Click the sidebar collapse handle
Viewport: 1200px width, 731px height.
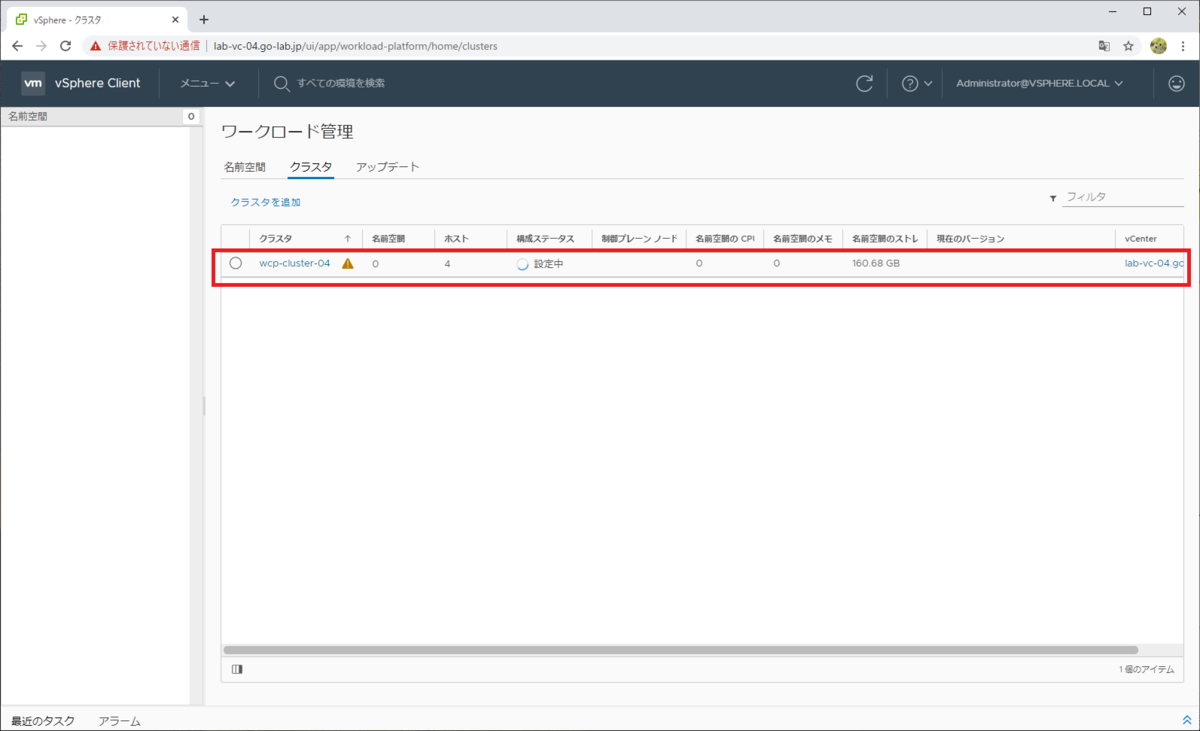(204, 406)
